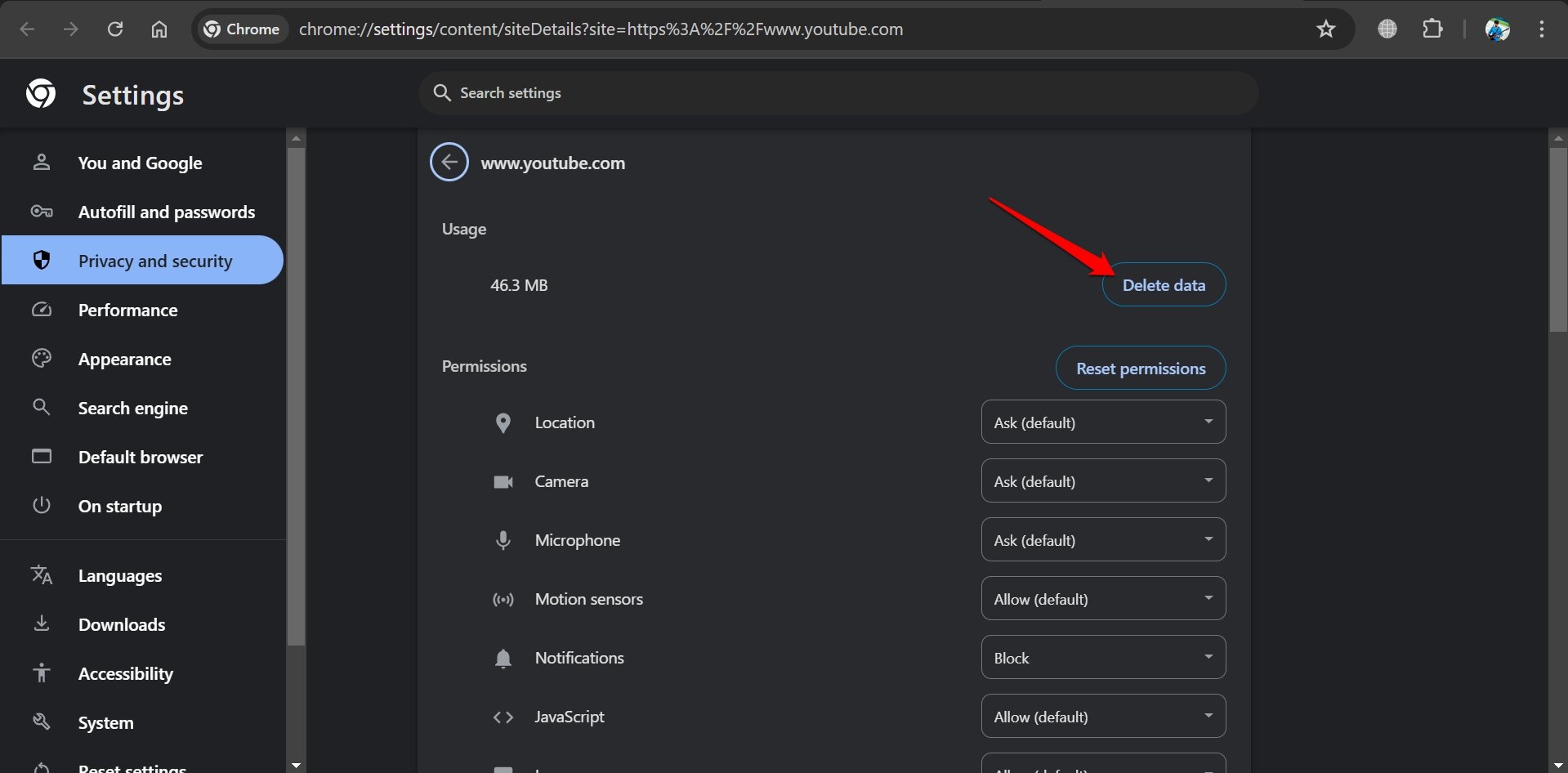This screenshot has height=773, width=1568.
Task: Go back from www.youtube.com details
Action: pos(449,162)
